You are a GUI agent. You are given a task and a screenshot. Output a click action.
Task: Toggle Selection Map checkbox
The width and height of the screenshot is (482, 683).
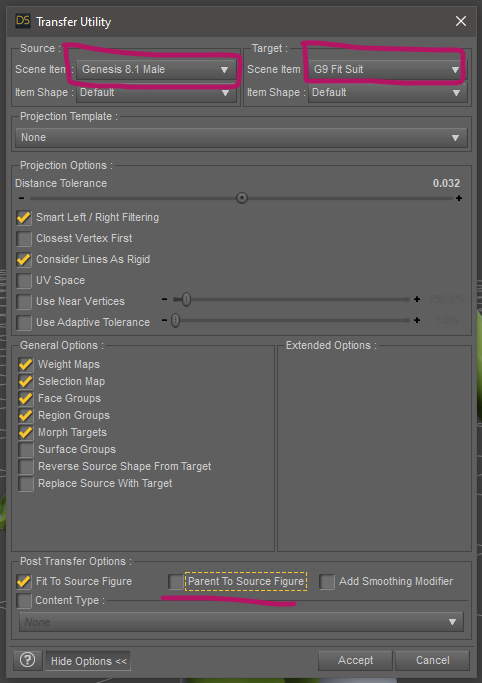click(26, 381)
